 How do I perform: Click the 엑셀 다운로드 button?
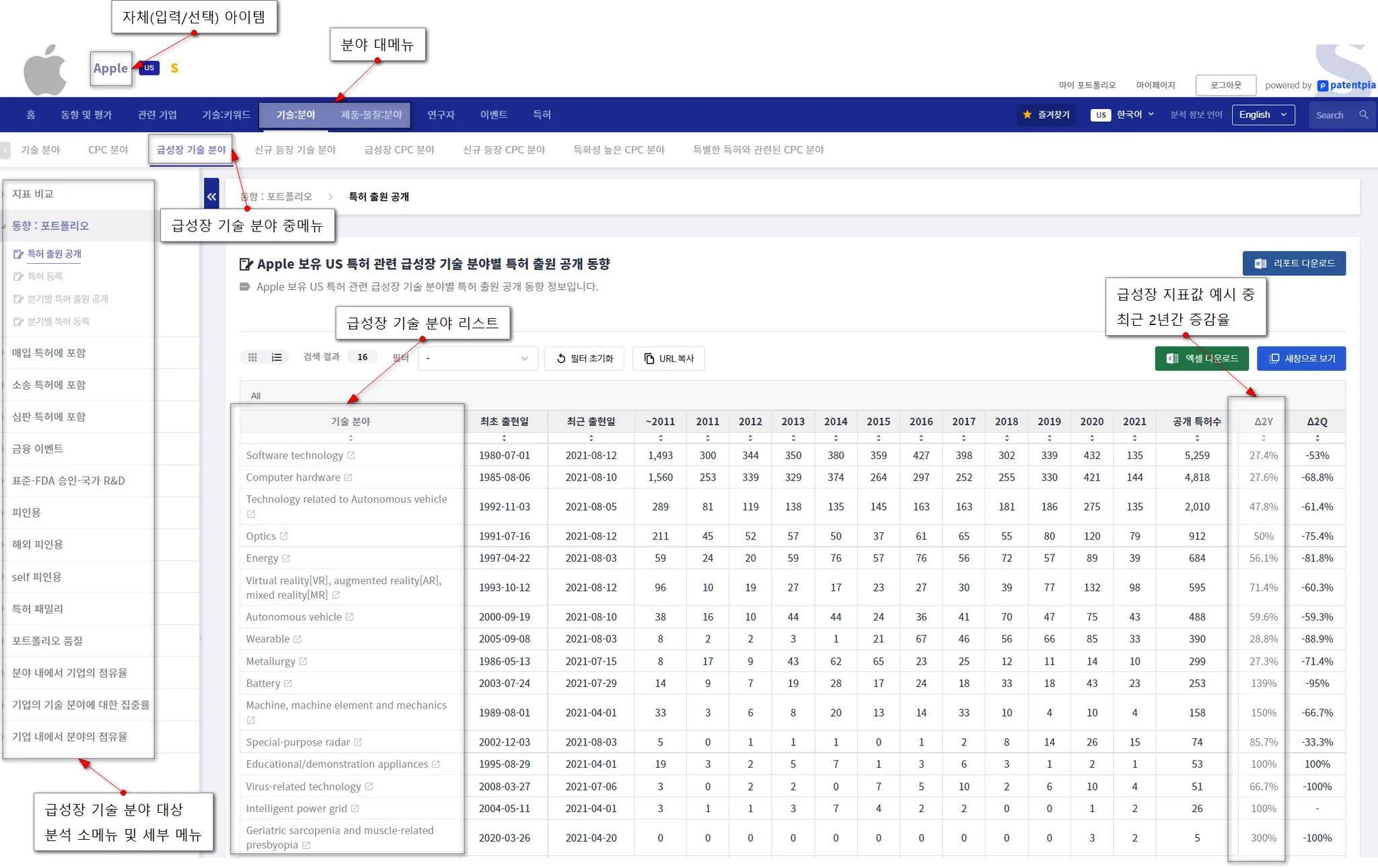point(1202,359)
